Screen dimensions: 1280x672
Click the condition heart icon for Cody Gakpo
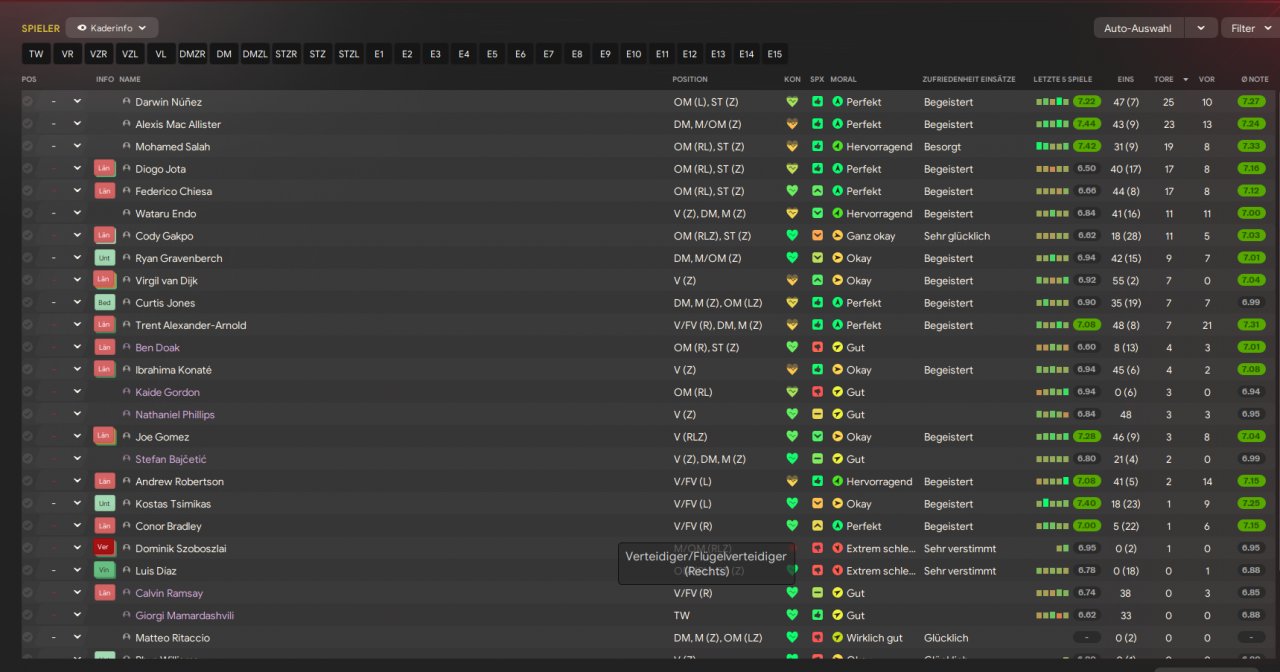(x=792, y=236)
